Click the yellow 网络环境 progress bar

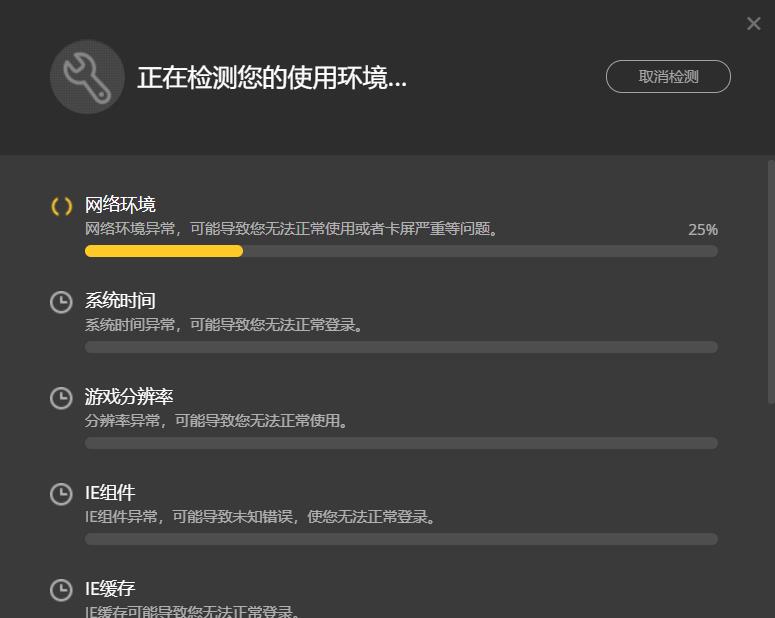tap(401, 251)
